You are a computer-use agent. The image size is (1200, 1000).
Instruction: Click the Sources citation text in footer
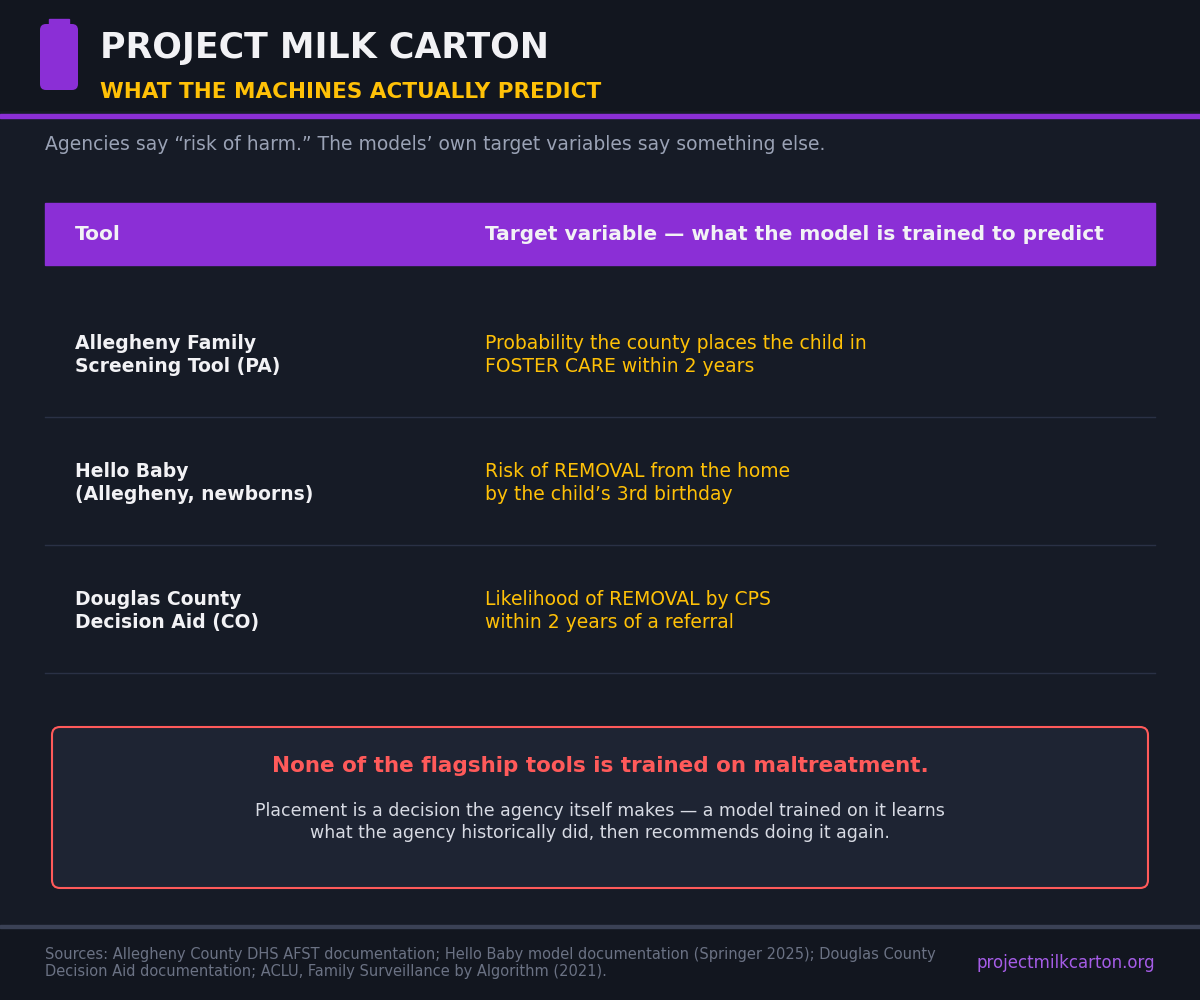click(490, 963)
